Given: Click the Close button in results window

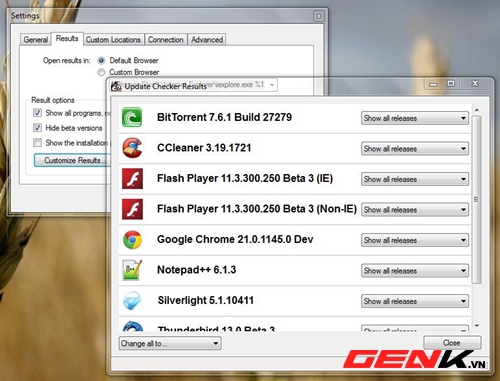Looking at the screenshot, I should tap(452, 343).
